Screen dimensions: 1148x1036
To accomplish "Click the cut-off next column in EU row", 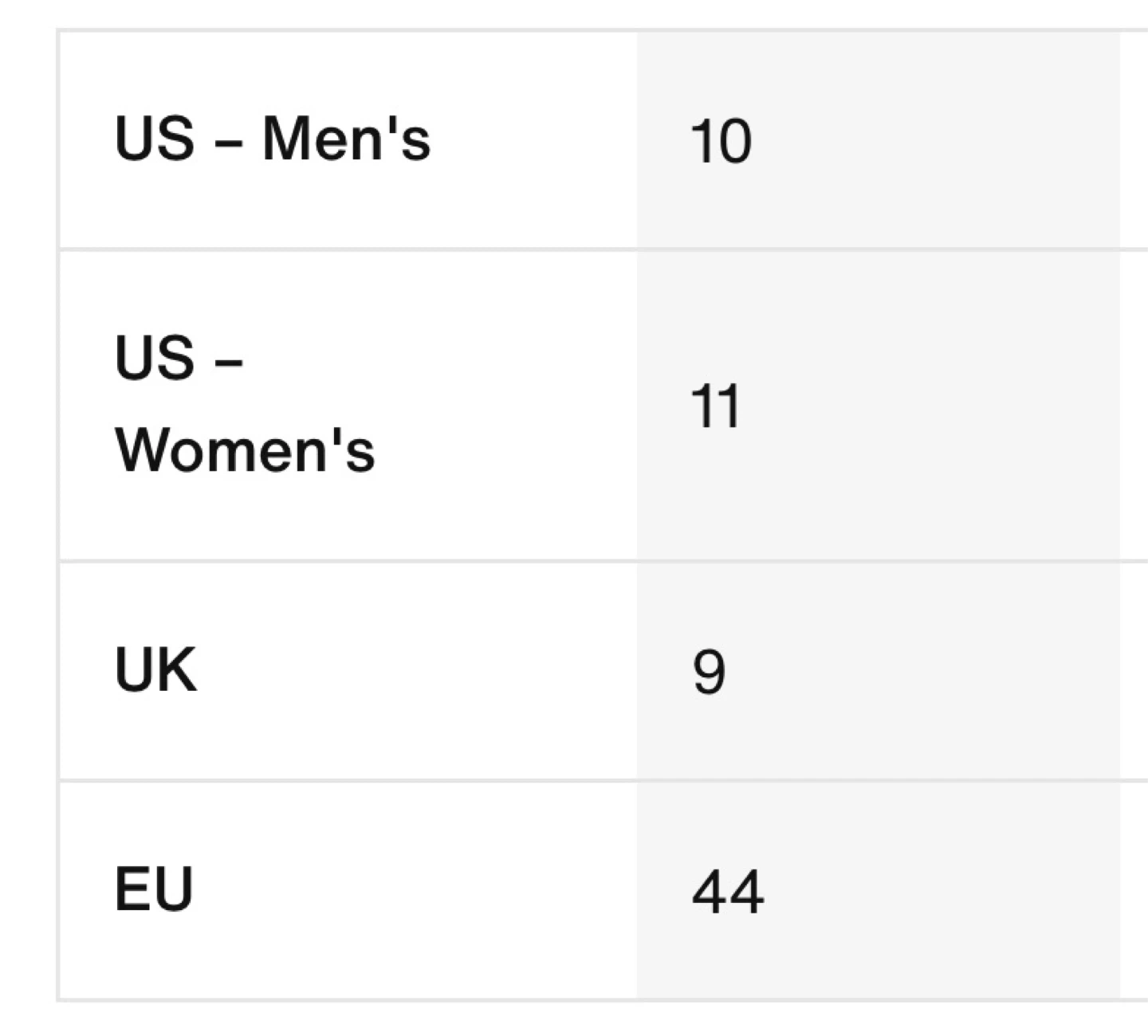I will coord(1134,889).
